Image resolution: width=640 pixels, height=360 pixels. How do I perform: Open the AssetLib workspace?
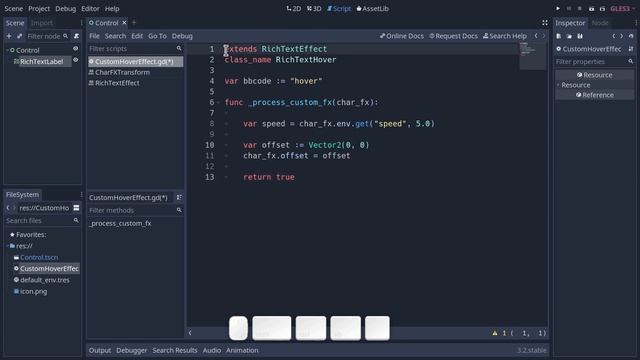(x=372, y=9)
